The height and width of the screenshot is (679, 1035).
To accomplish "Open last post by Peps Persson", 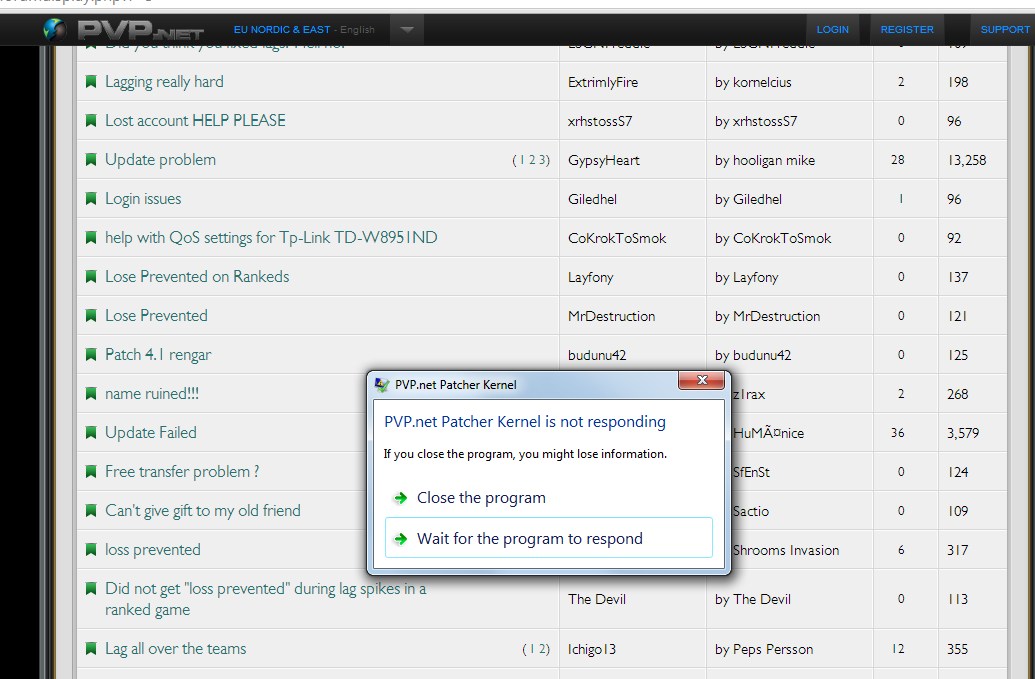I will 764,649.
